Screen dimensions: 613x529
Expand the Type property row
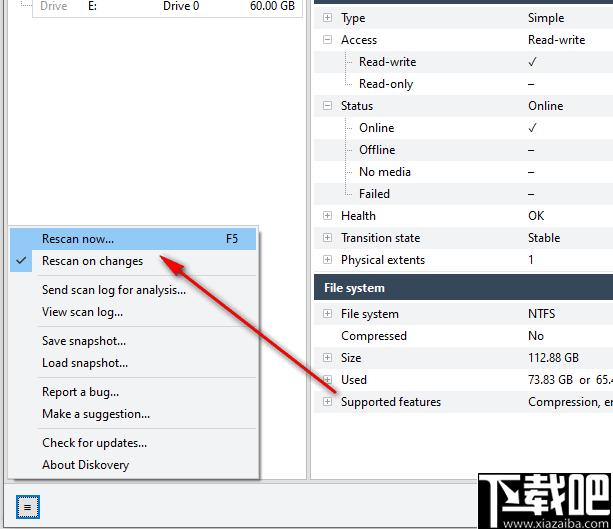(328, 18)
